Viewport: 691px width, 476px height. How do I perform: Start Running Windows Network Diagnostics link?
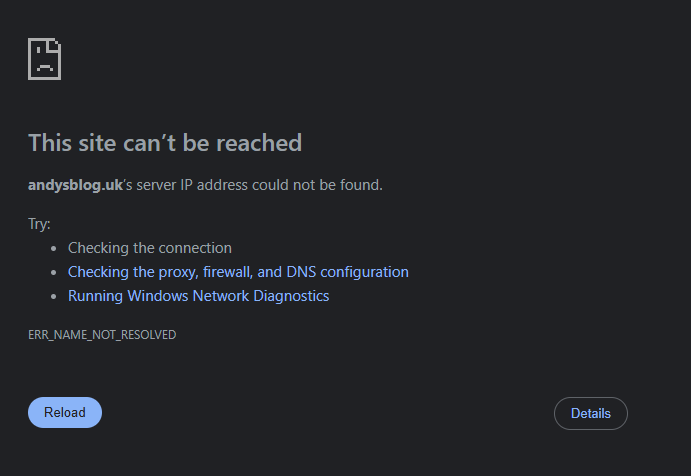click(198, 296)
